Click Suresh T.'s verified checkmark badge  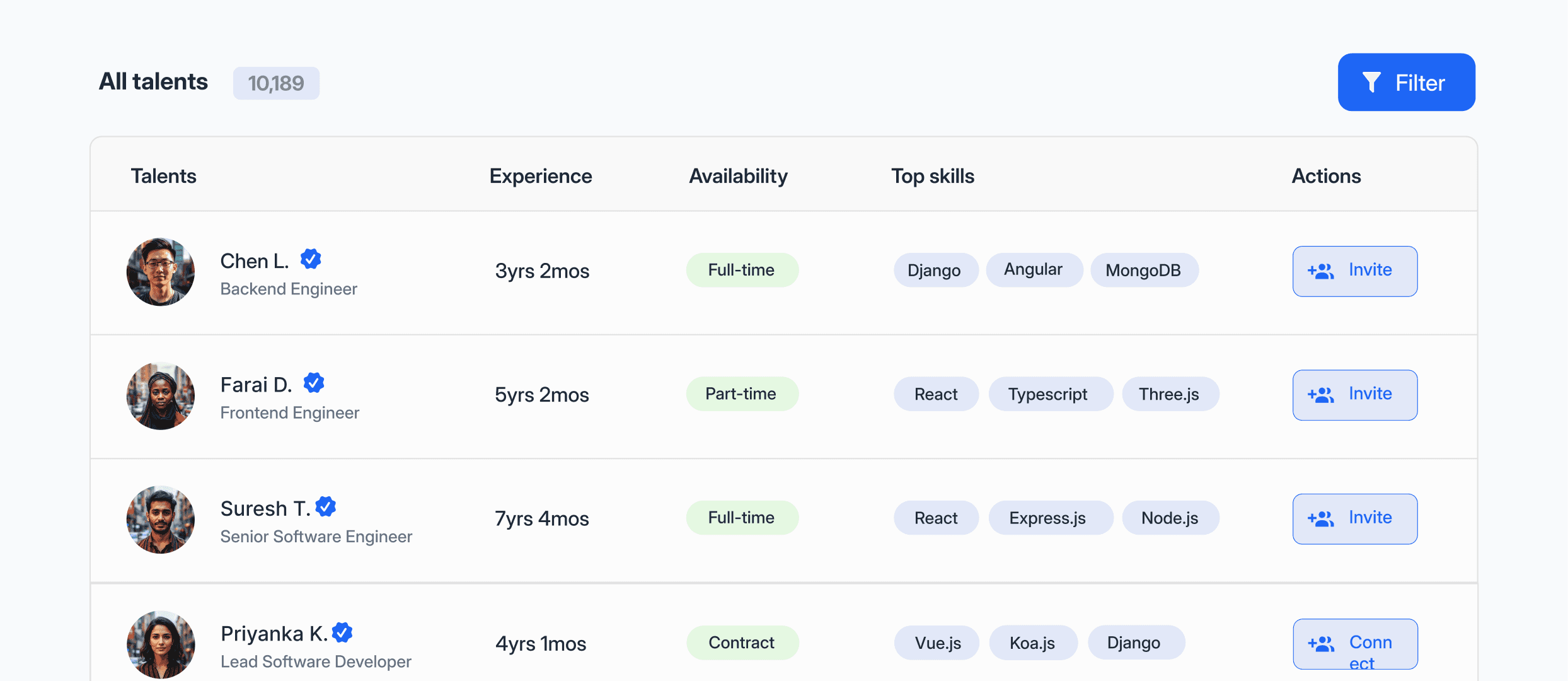tap(326, 506)
